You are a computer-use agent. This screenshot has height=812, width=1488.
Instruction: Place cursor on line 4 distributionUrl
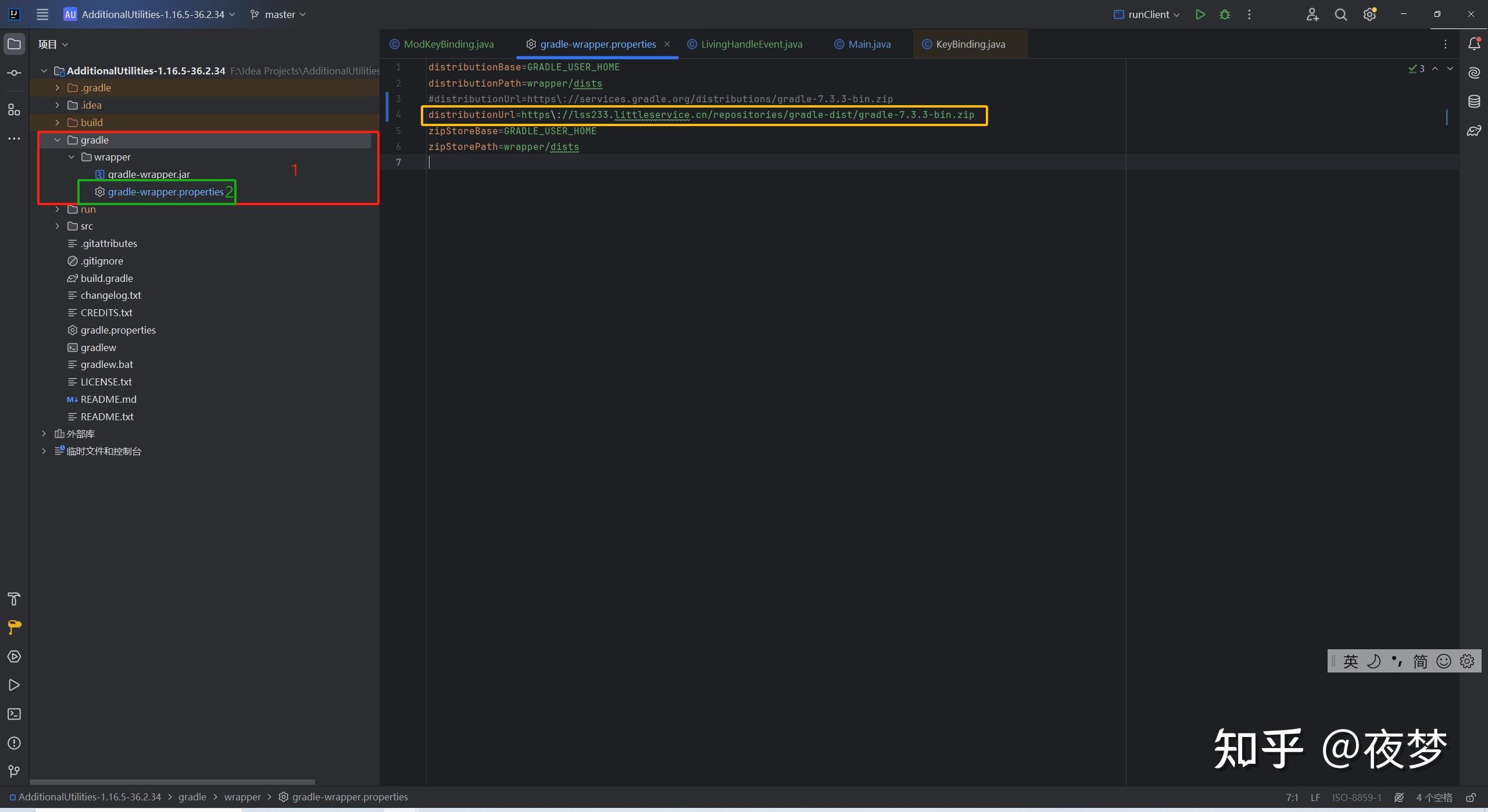click(x=701, y=115)
